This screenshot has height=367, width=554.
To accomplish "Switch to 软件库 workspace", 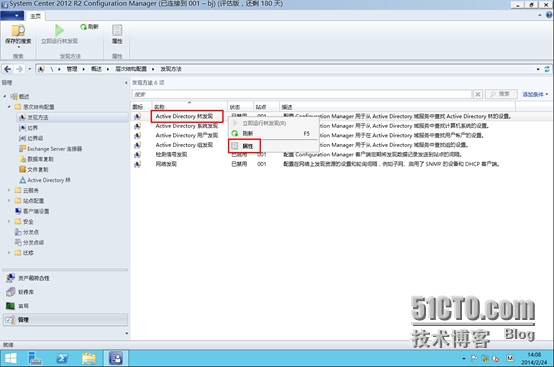I will pyautogui.click(x=65, y=292).
